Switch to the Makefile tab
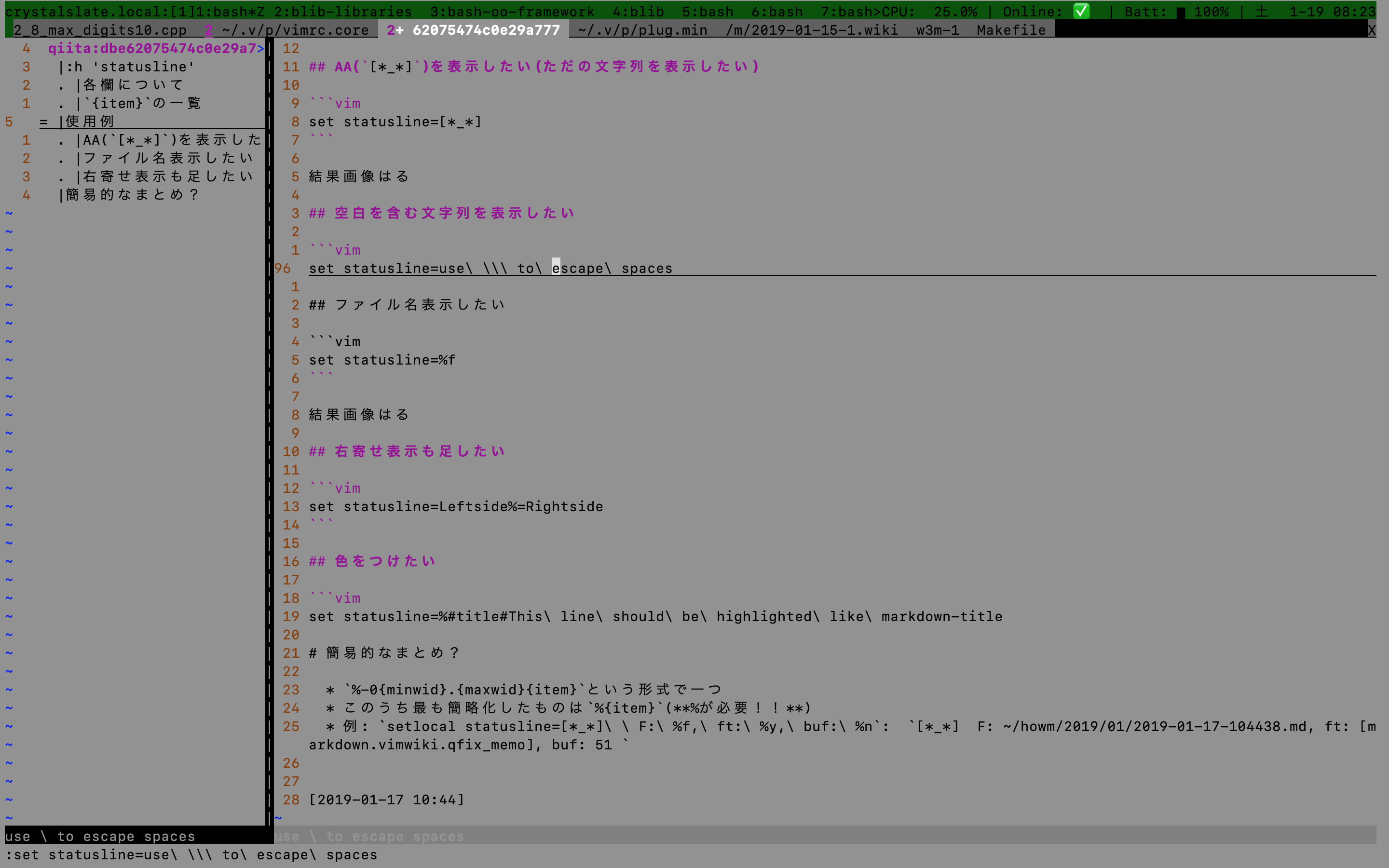 click(x=1010, y=30)
